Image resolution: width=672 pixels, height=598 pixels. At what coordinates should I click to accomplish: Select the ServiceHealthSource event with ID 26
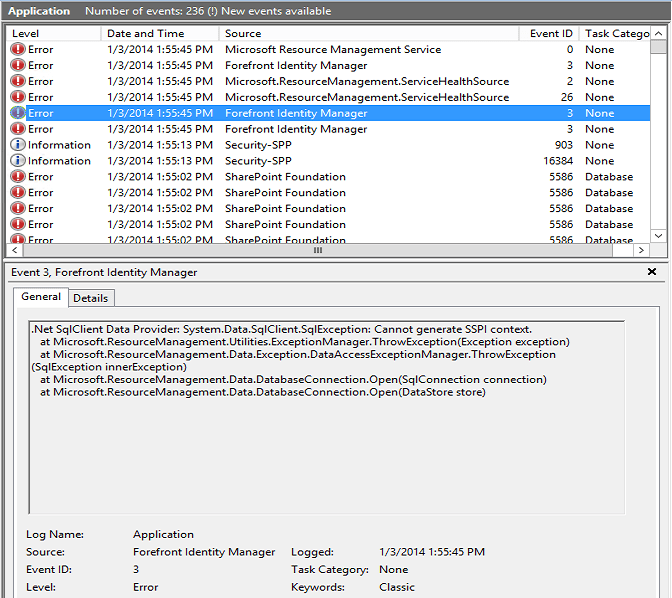pyautogui.click(x=329, y=97)
